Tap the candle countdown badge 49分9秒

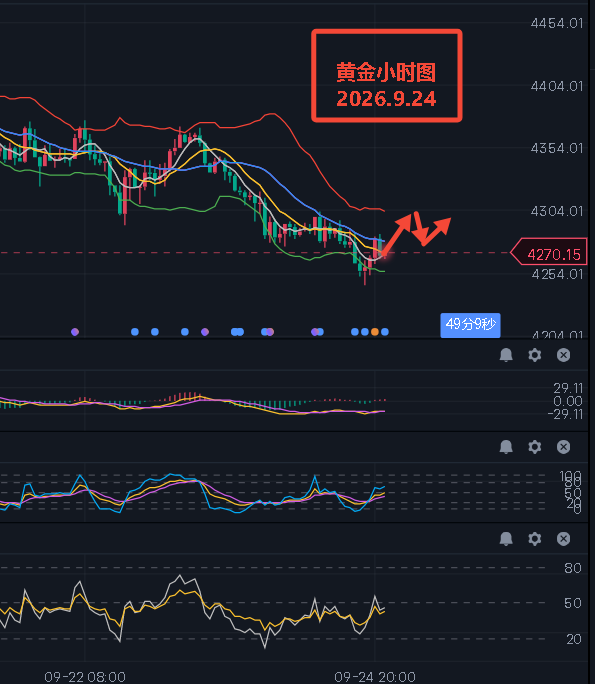click(470, 325)
